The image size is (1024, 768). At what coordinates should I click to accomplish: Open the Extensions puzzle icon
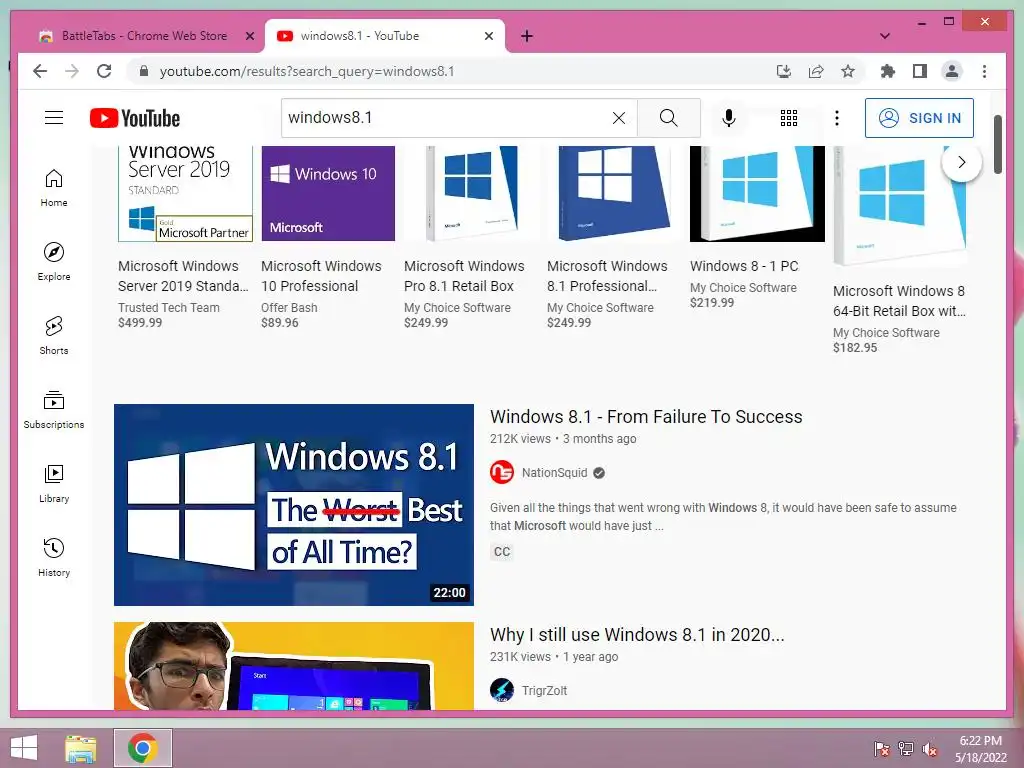pyautogui.click(x=888, y=71)
